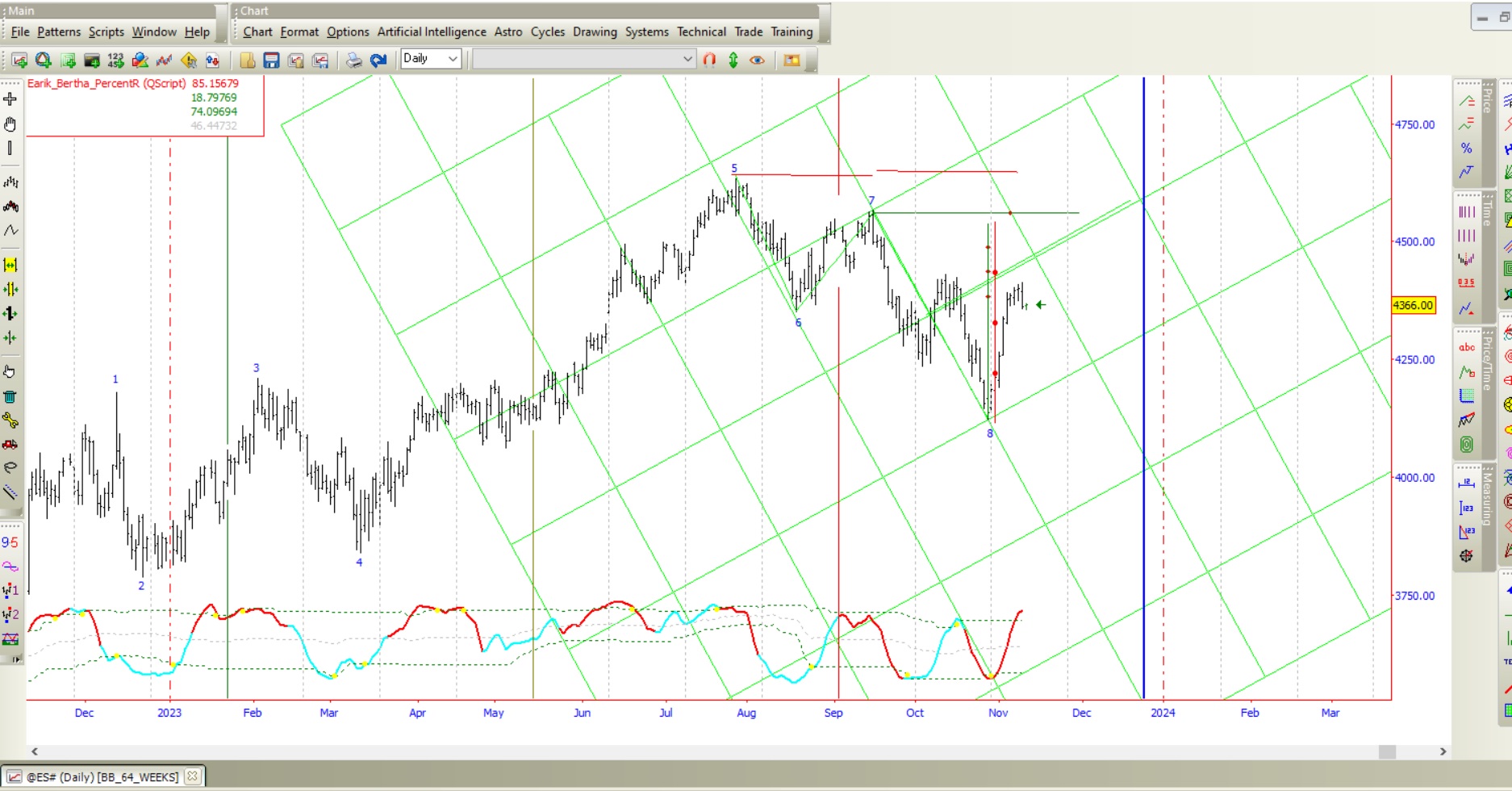Select the crosshair cursor tool

10,99
